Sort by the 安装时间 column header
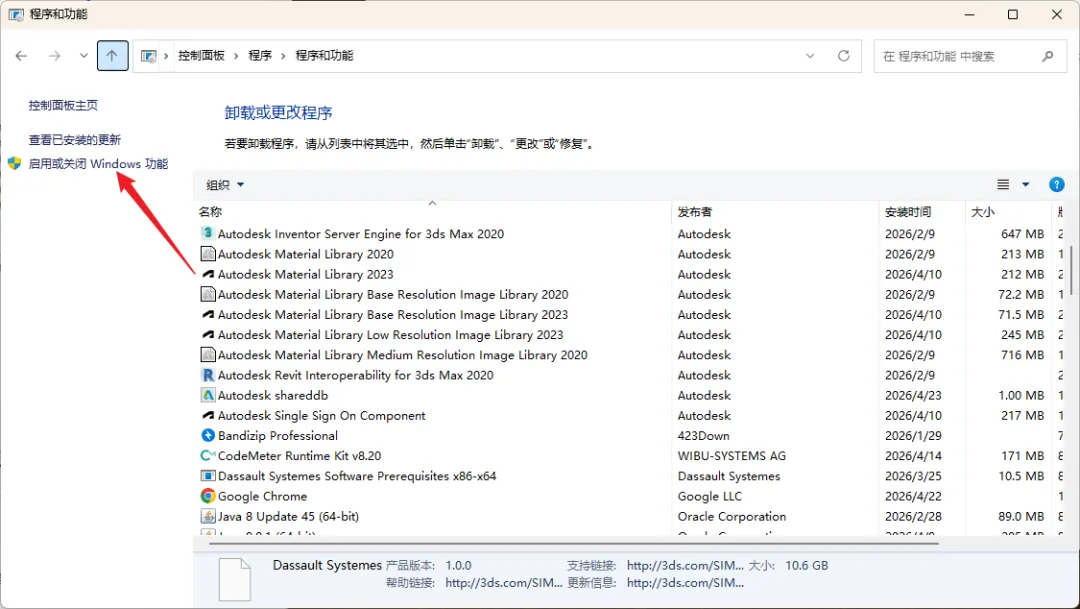Screen dimensions: 1080x609 tap(908, 212)
